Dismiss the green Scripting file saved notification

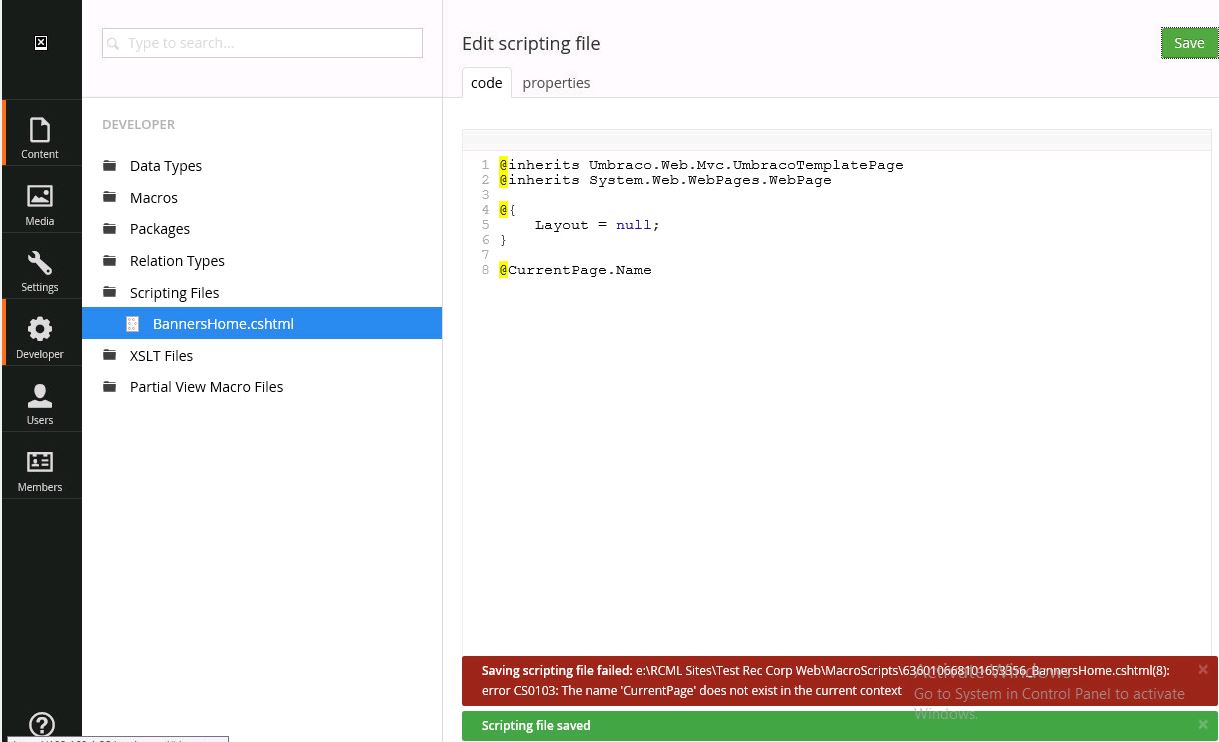[x=1203, y=724]
